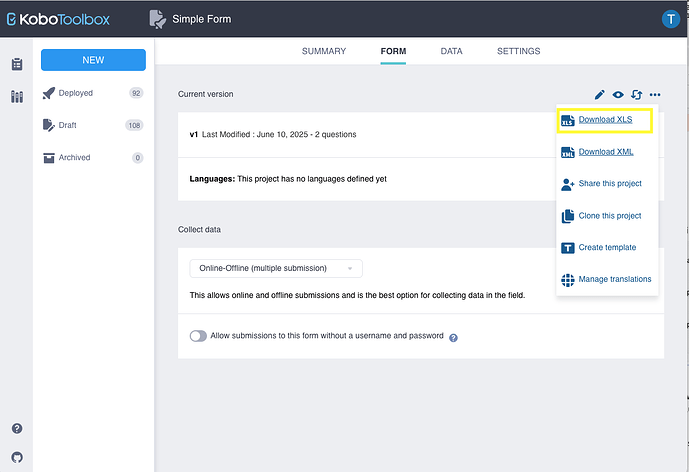Click the person-plus Share icon
This screenshot has width=689, height=472.
click(567, 184)
